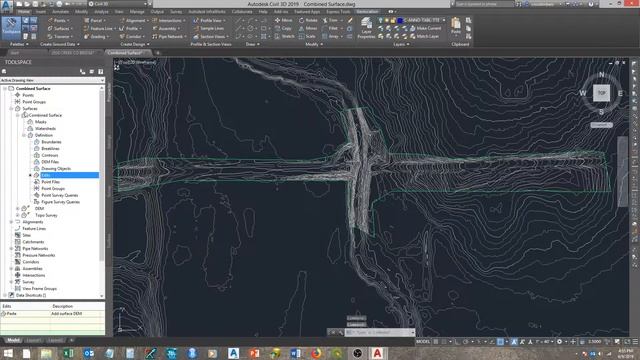Click the Paste clipboard button

(x=456, y=26)
